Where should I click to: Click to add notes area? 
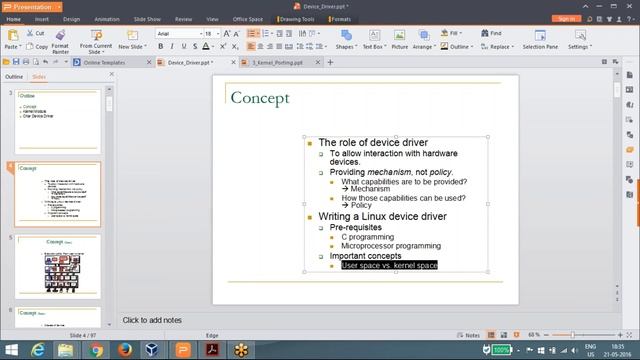tap(152, 320)
